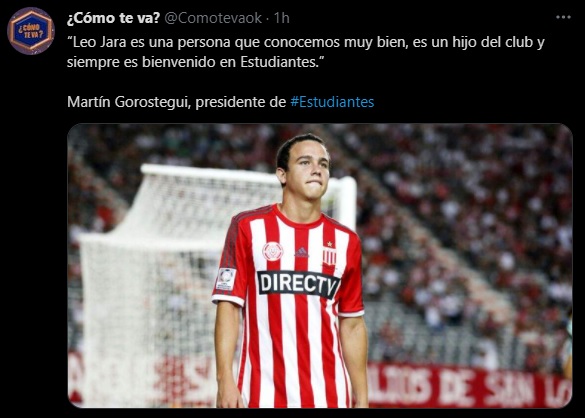Click the line "siempre es bienvenido en Estudiantes."
Image resolution: width=585 pixels, height=418 pixels.
[x=193, y=62]
